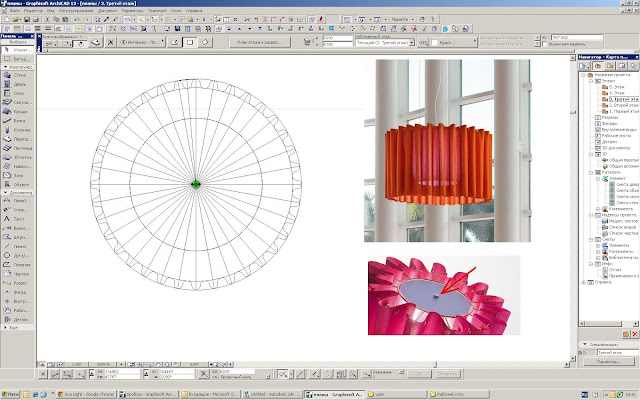Select the Stair (Лестница) tool
The height and width of the screenshot is (400, 640).
pos(16,148)
